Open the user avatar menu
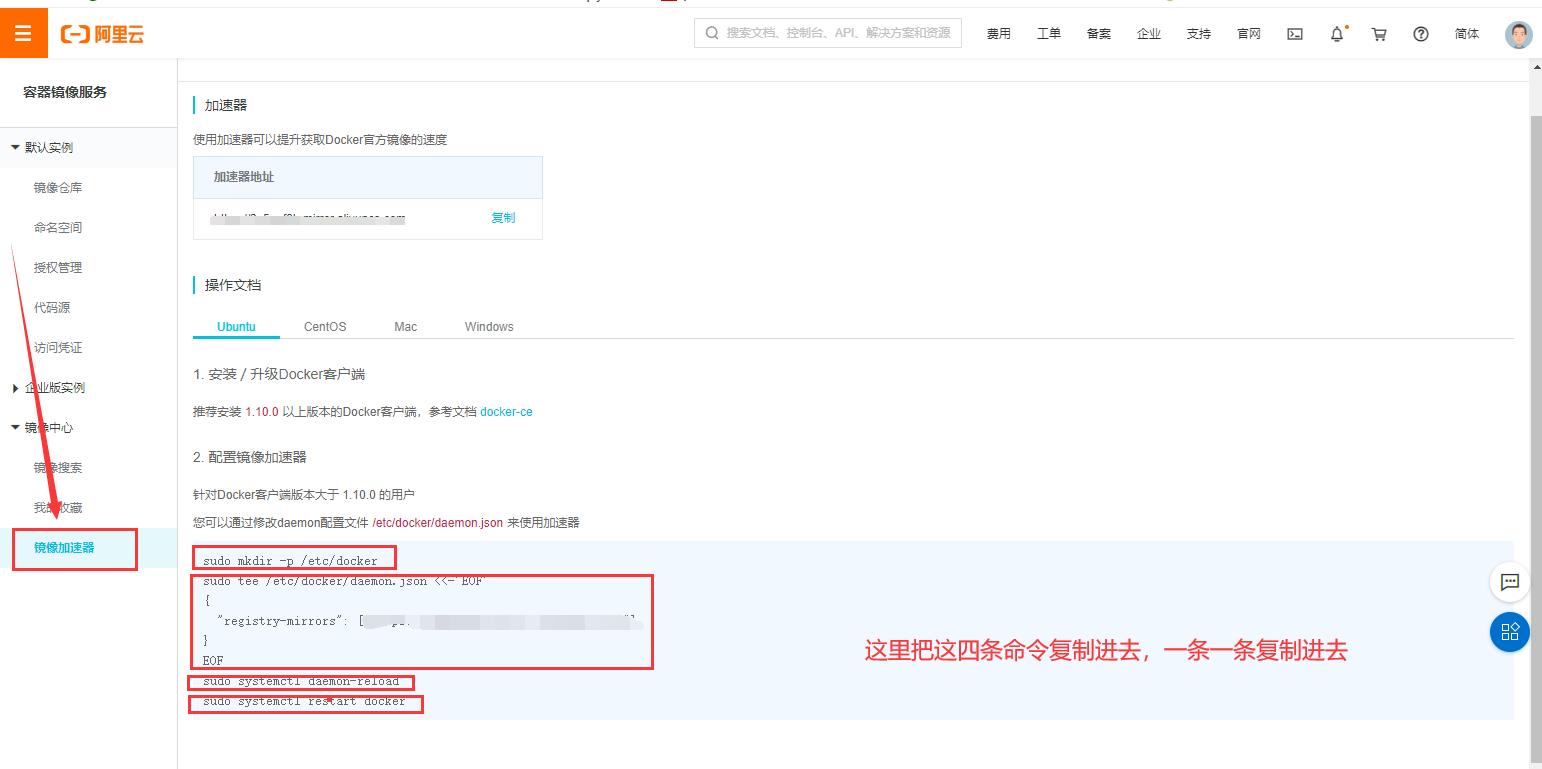 point(1518,35)
